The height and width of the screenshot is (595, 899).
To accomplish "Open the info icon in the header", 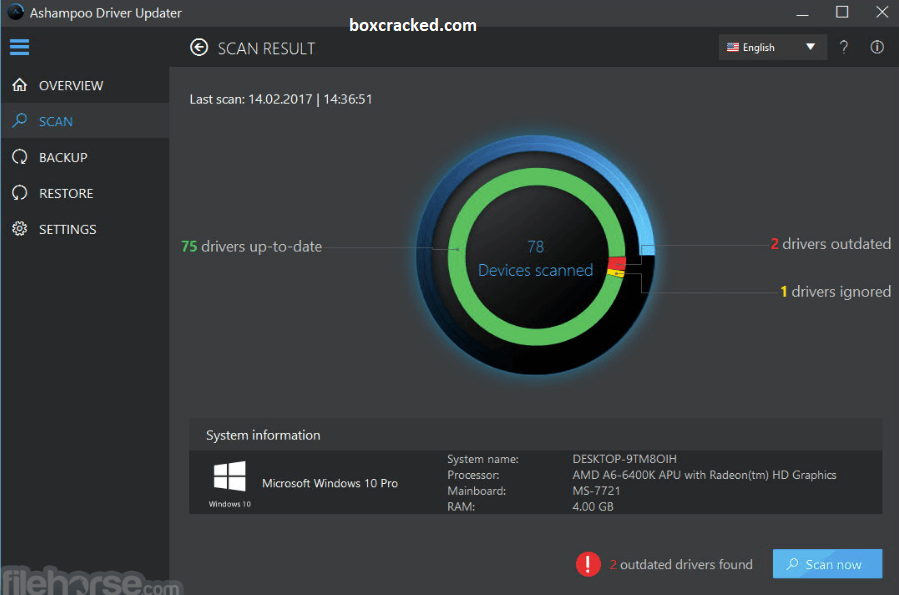I will pos(877,47).
